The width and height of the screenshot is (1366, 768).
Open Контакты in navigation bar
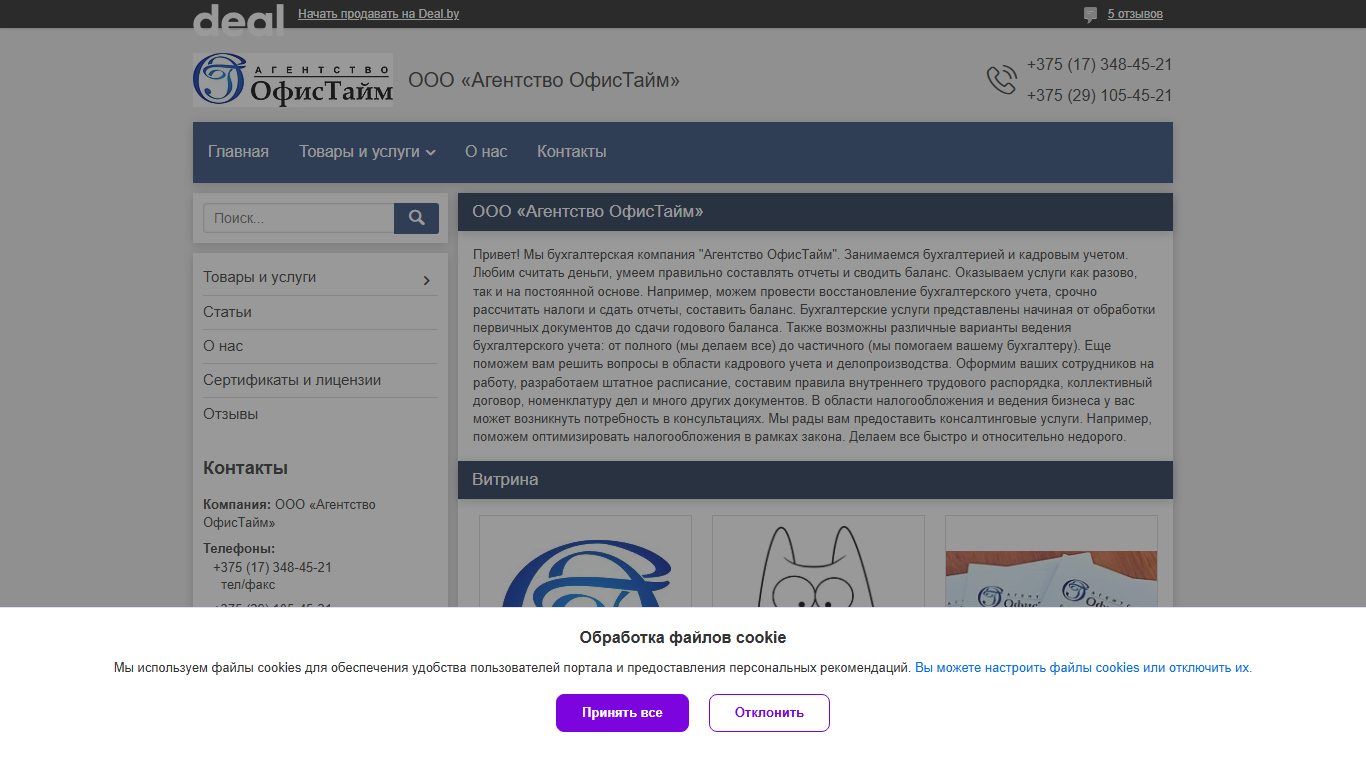tap(572, 152)
